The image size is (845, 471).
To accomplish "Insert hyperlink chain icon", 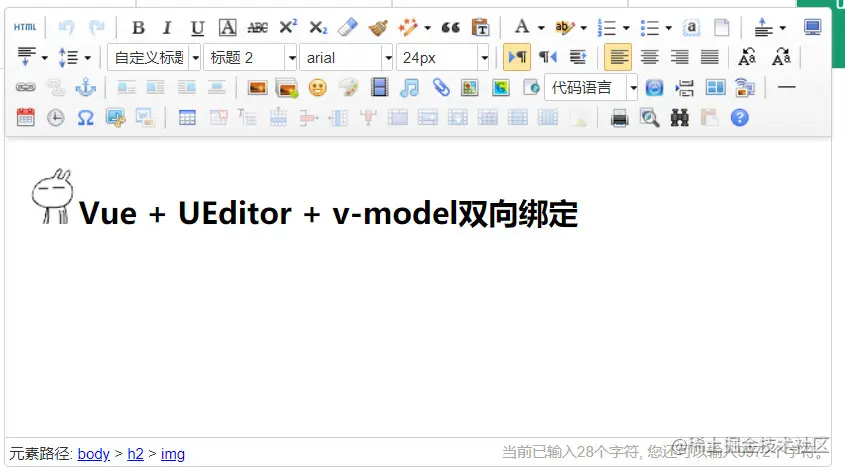I will coord(25,87).
